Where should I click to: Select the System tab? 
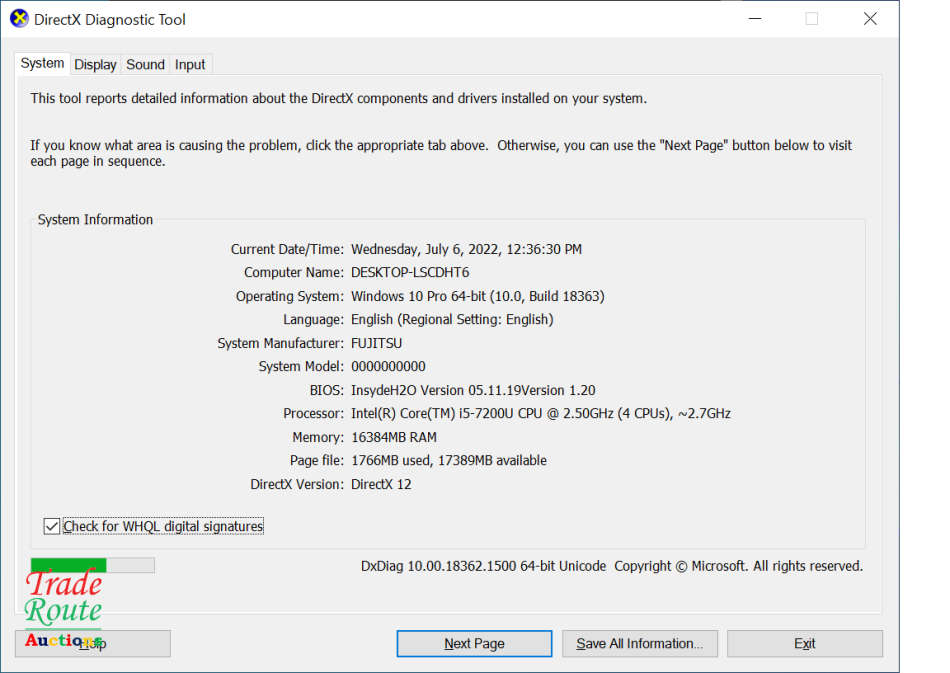pyautogui.click(x=42, y=63)
